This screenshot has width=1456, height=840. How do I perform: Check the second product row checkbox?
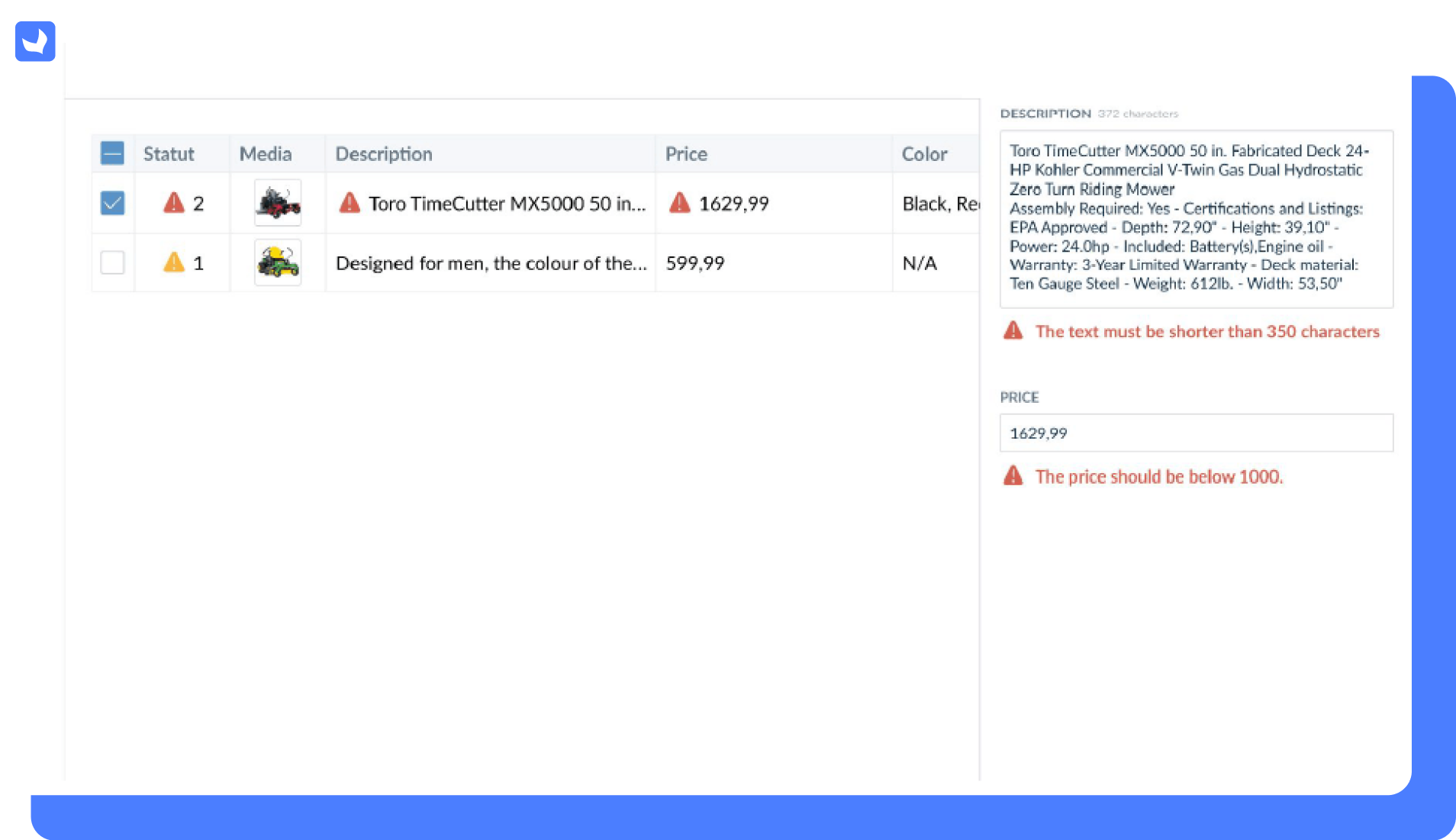click(112, 262)
